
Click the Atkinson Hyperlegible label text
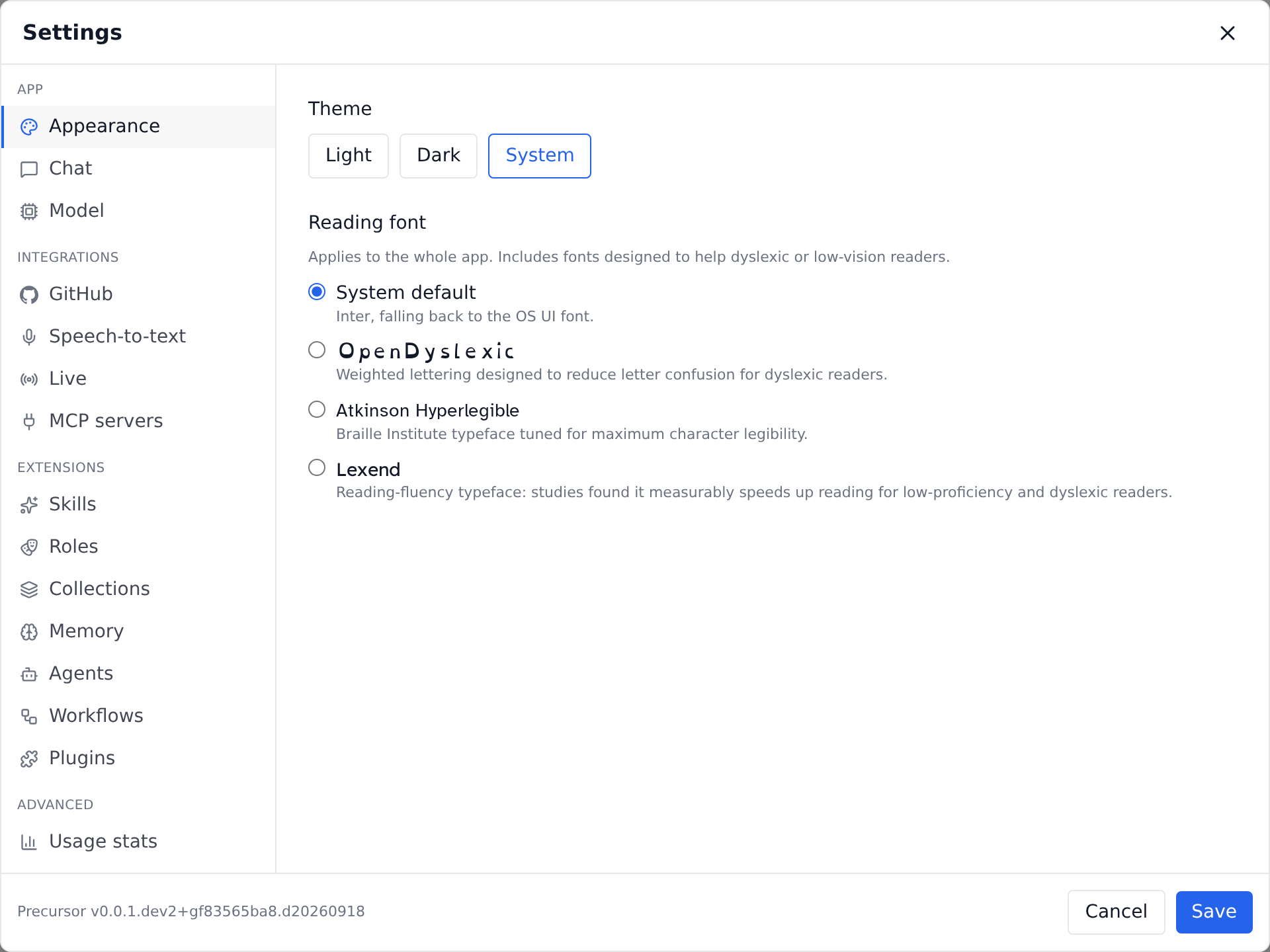point(427,411)
